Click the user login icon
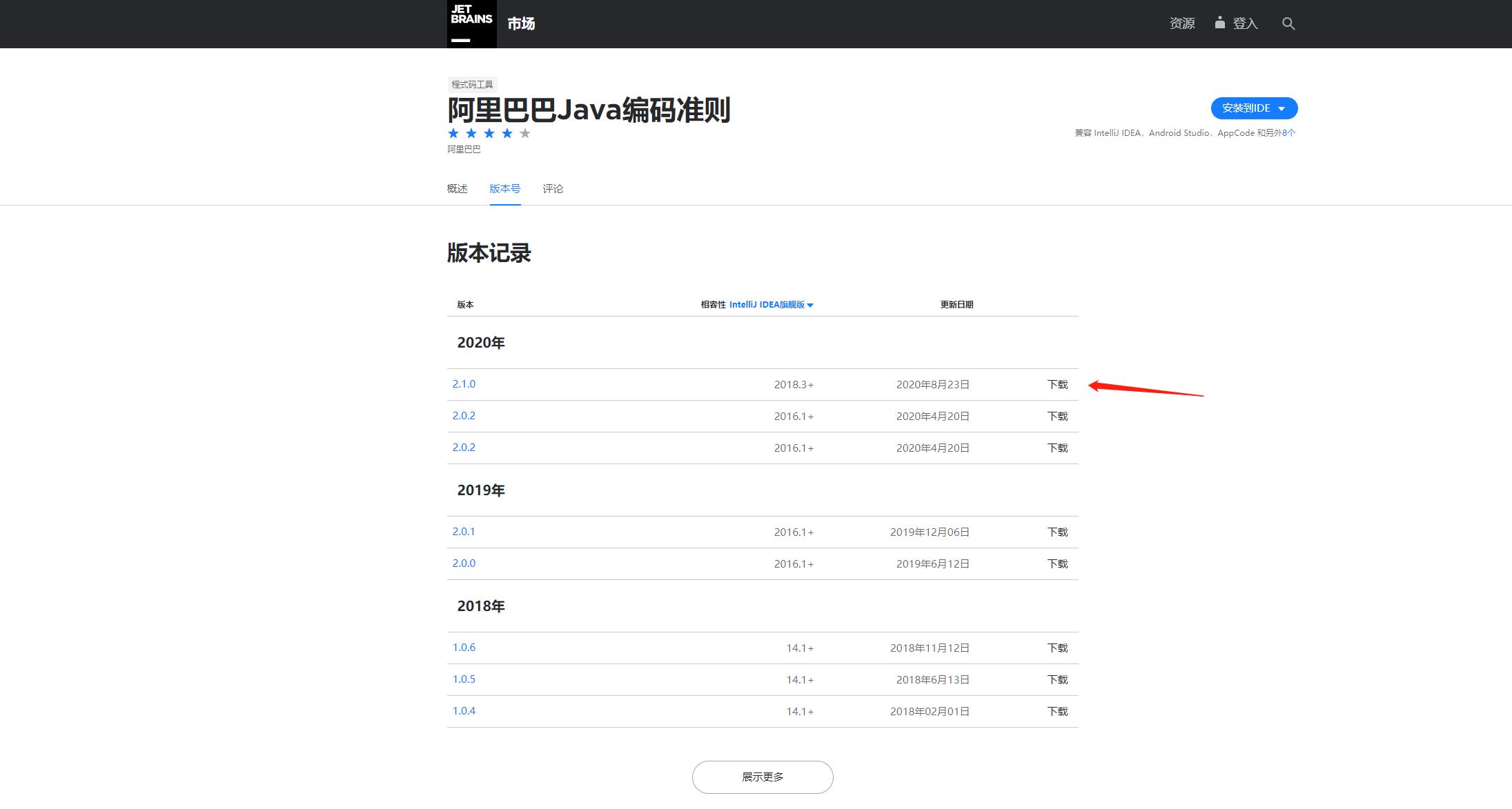The height and width of the screenshot is (809, 1512). tap(1220, 23)
